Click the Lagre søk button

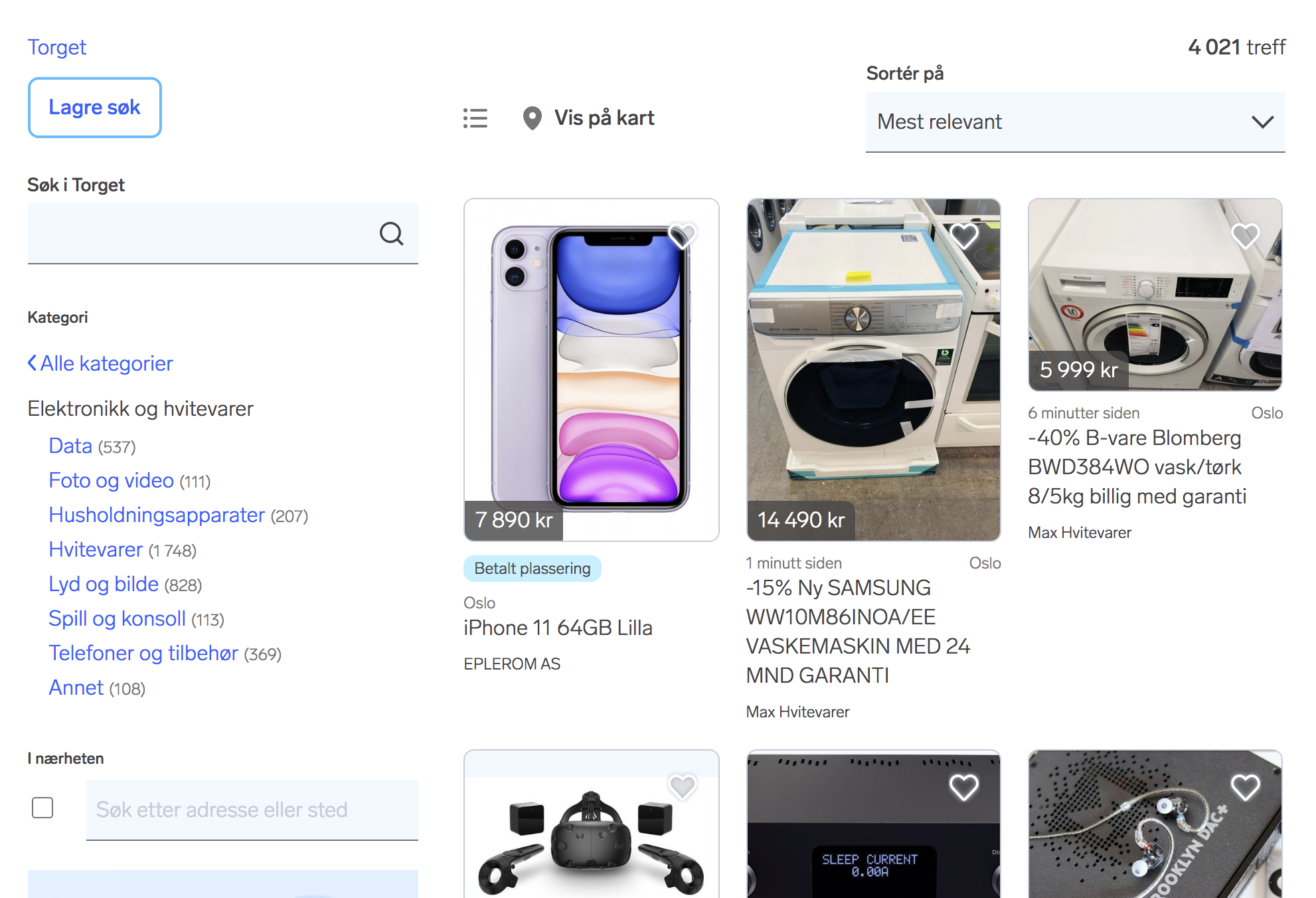[x=95, y=108]
